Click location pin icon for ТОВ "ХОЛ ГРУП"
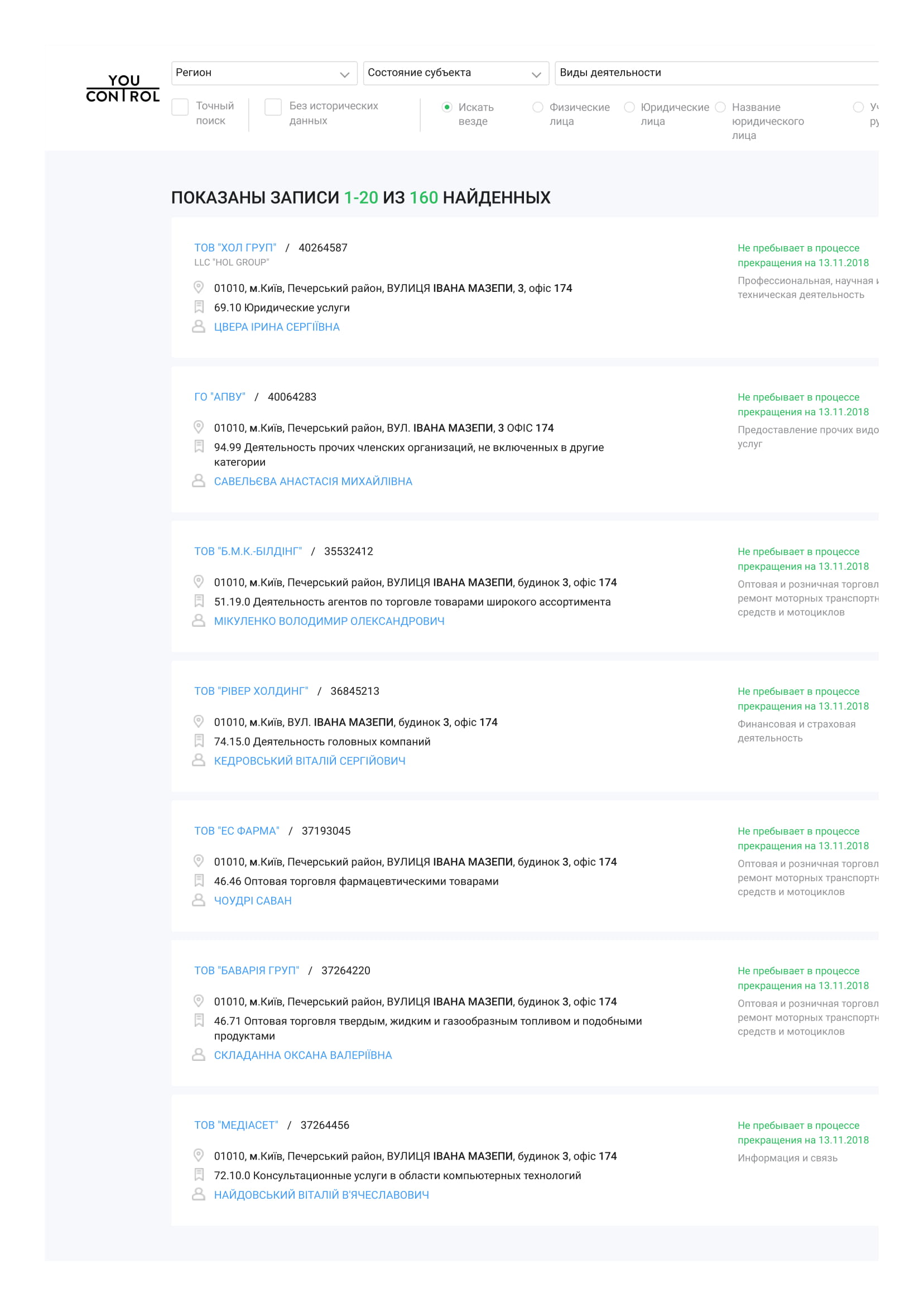Viewport: 924px width, 1307px height. click(x=199, y=287)
